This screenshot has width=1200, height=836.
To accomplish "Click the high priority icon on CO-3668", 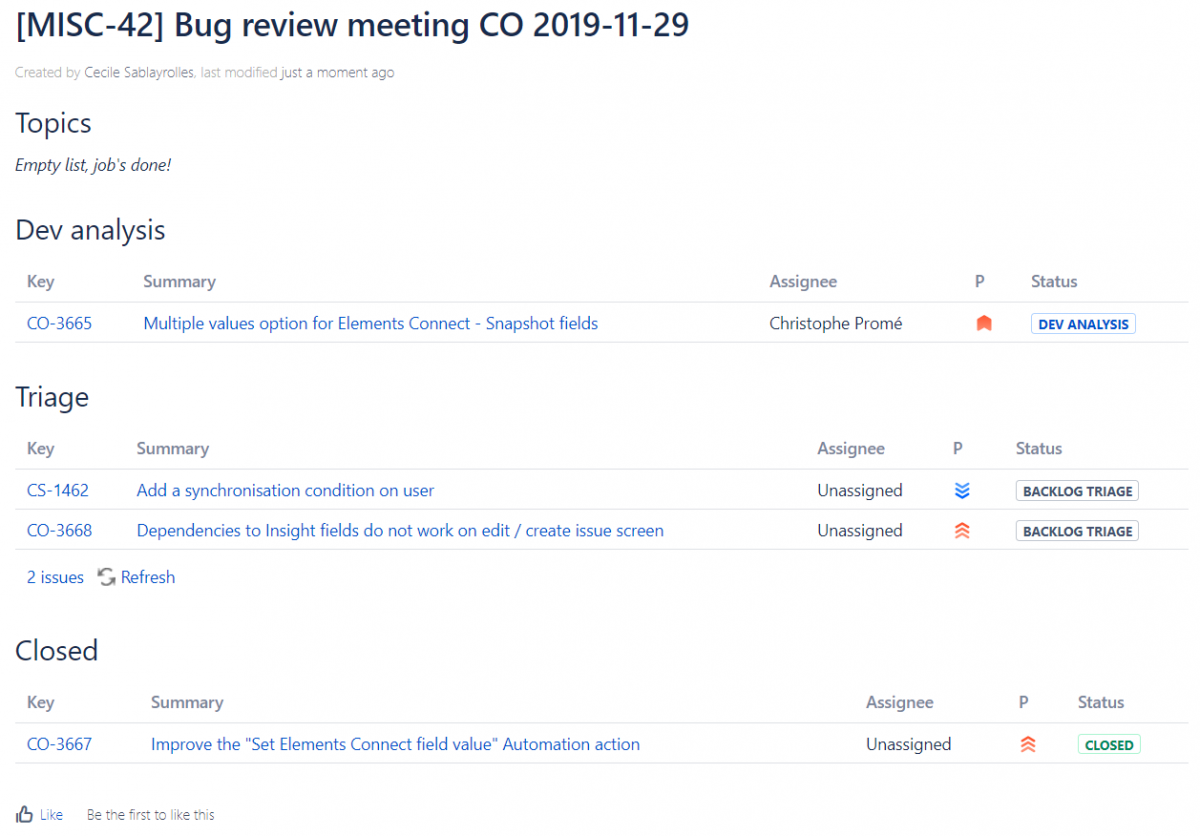I will click(x=961, y=530).
